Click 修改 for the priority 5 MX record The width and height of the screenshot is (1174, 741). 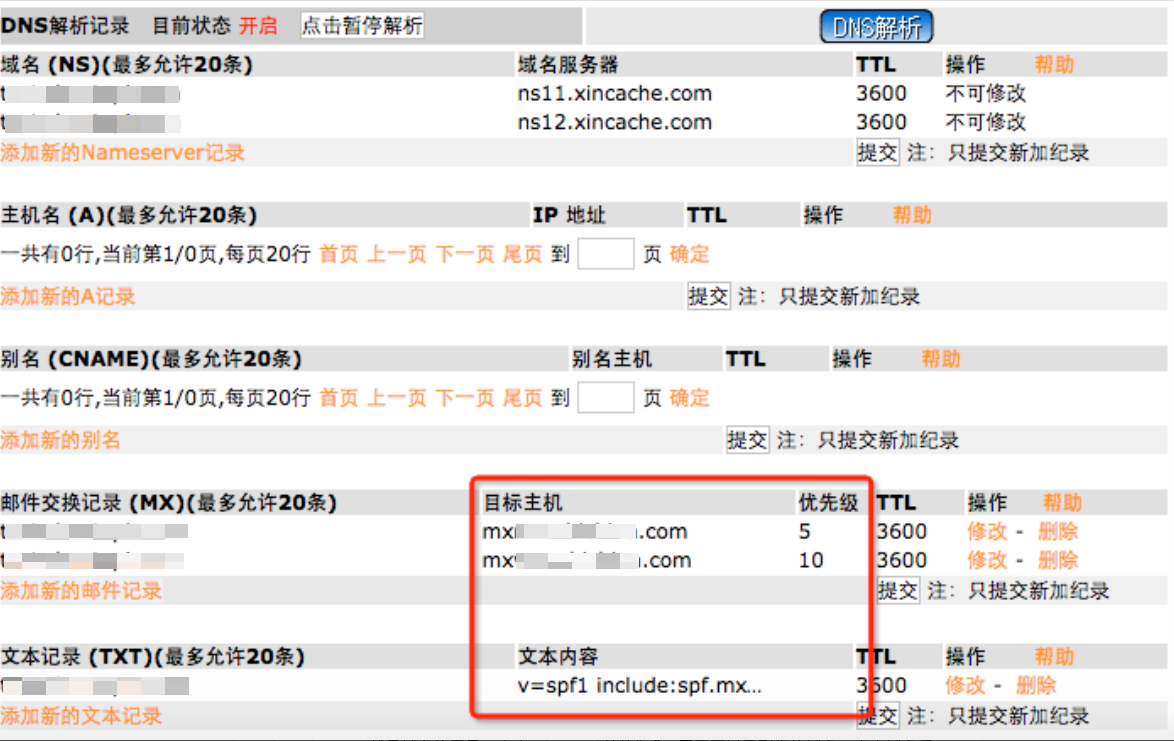[x=986, y=532]
